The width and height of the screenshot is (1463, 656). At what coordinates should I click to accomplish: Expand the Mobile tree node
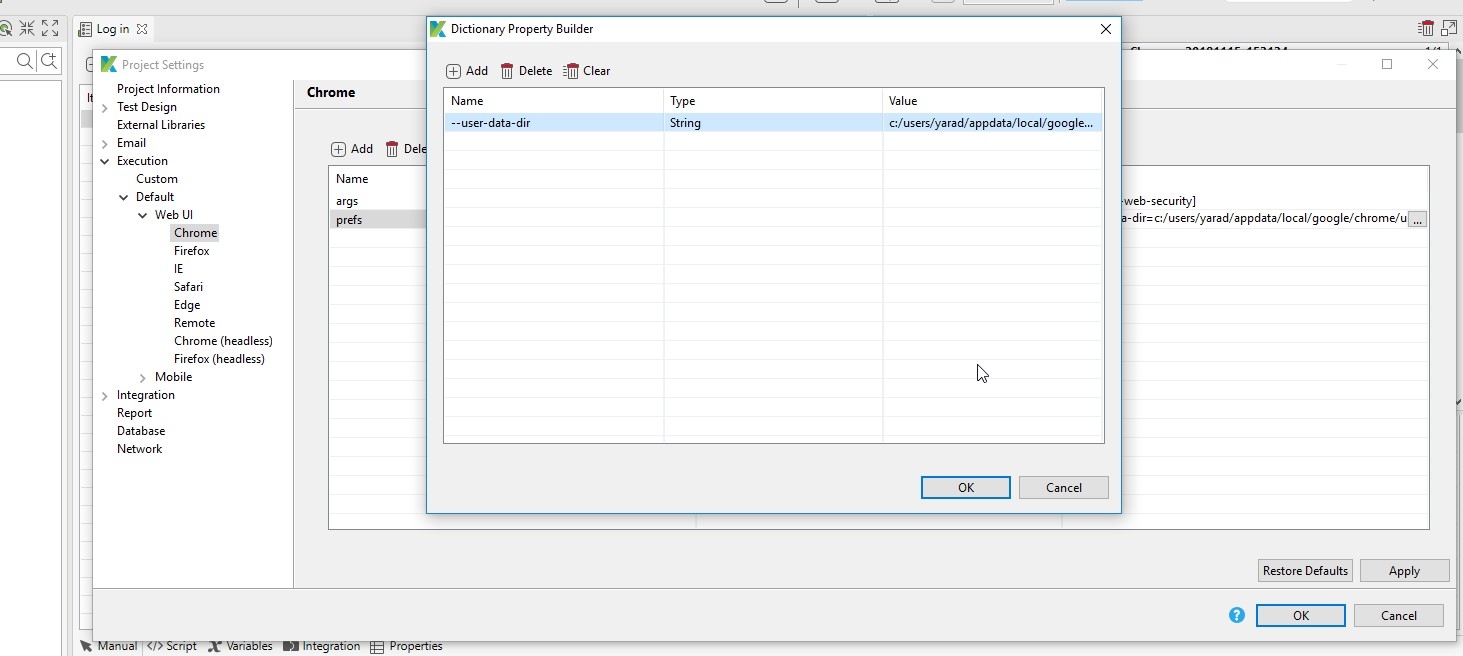tap(143, 378)
